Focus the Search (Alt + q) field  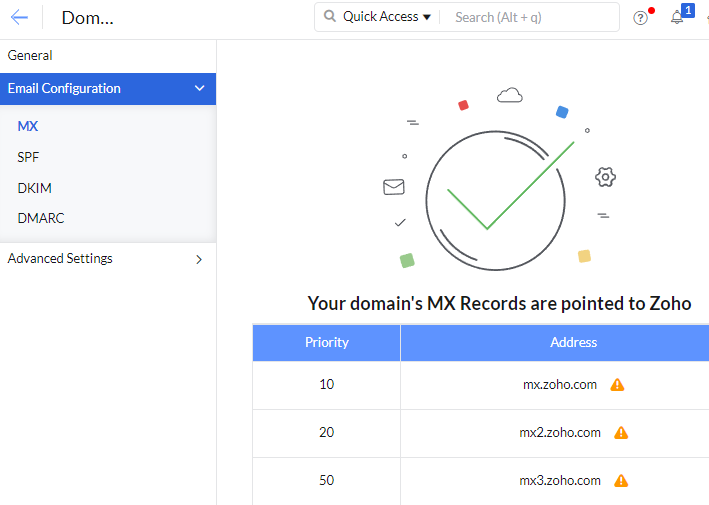[x=529, y=17]
